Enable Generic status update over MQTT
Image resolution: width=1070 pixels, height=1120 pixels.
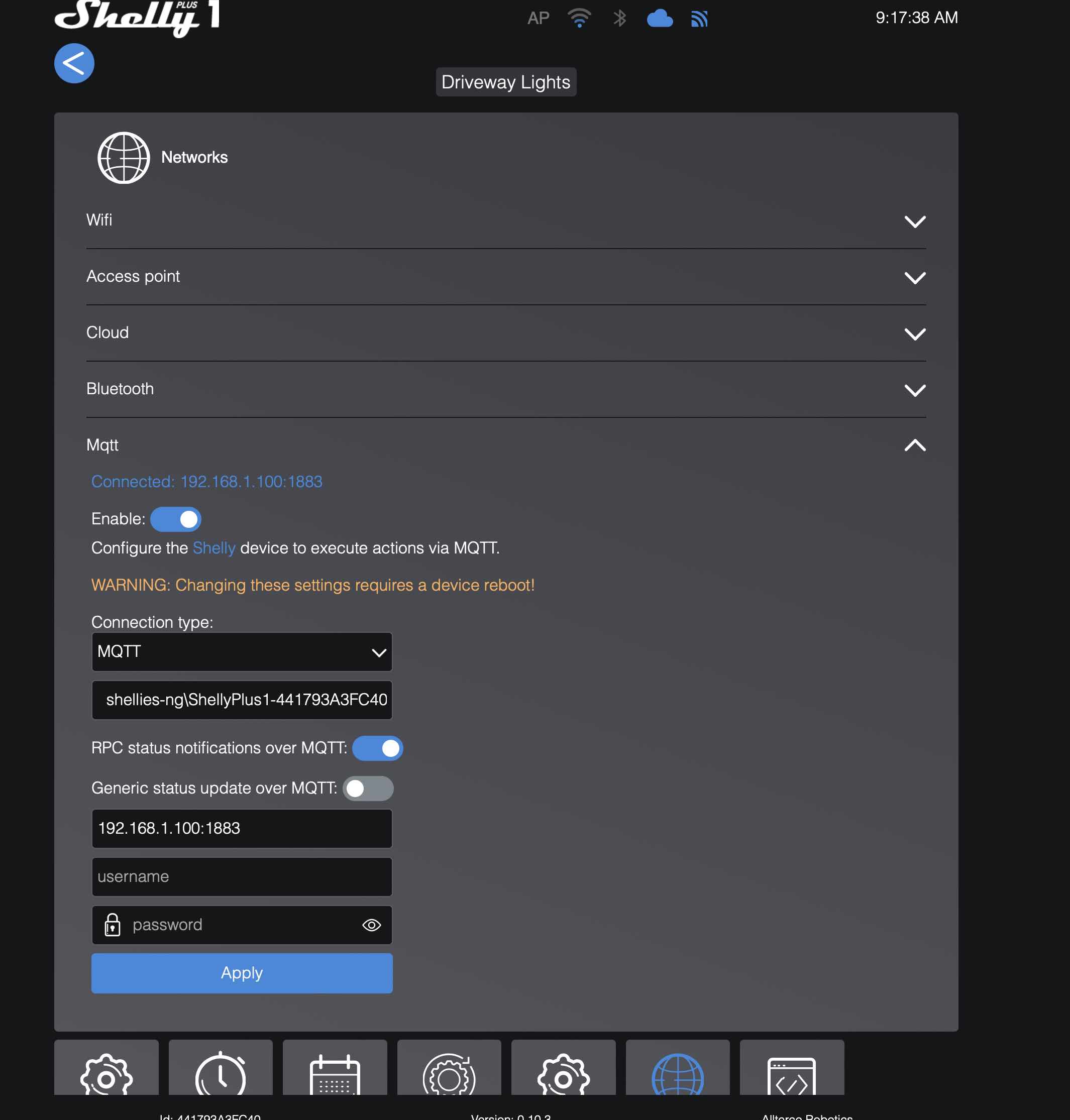368,788
